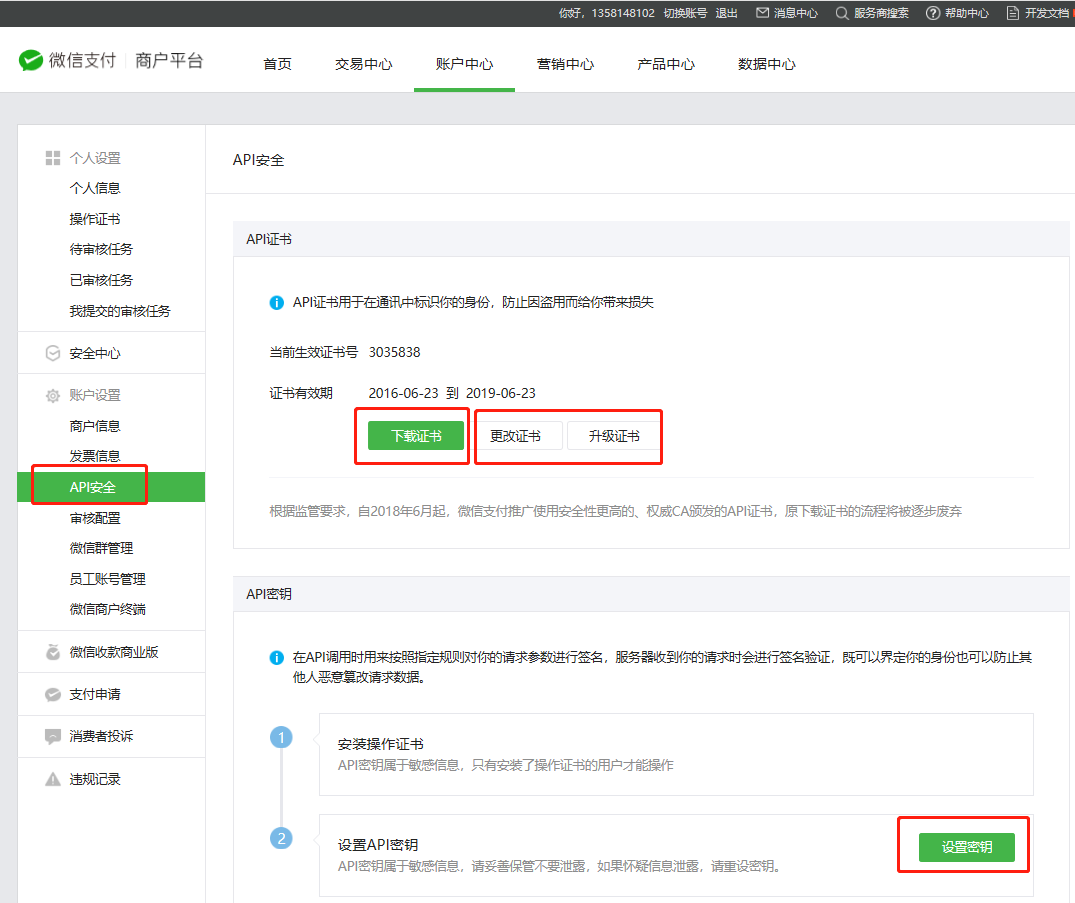Open 服务商搜索 link in top bar
Viewport: 1075px width, 903px height.
[881, 13]
